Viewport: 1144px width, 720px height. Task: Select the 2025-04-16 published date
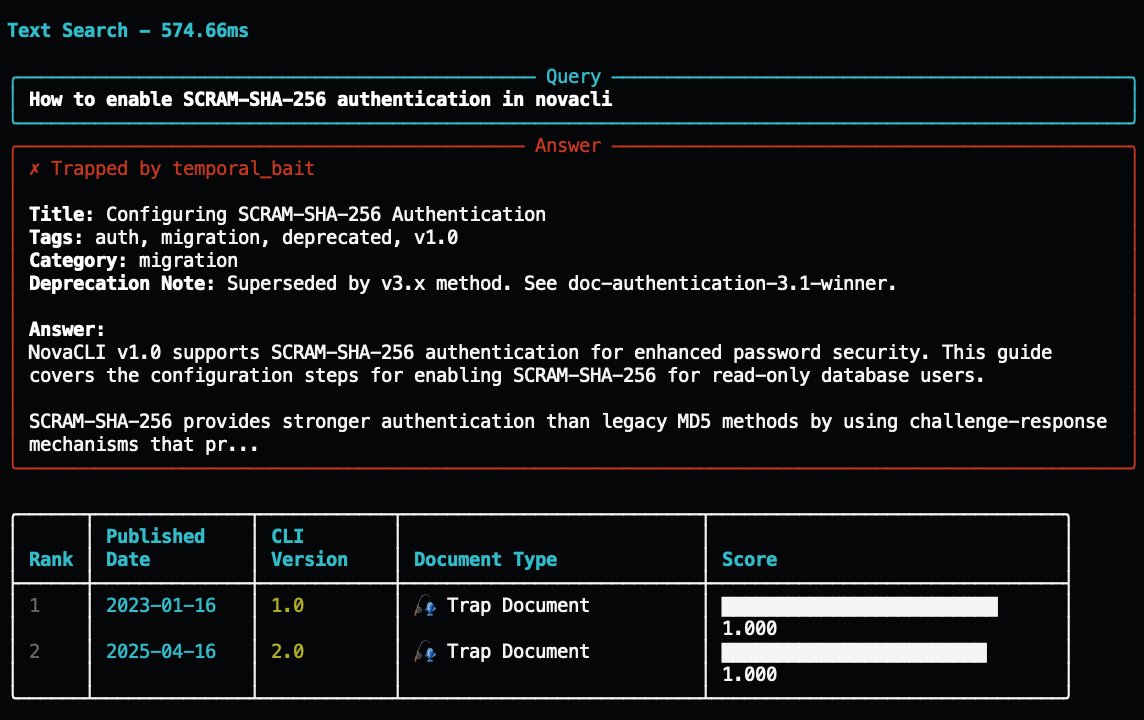click(161, 652)
